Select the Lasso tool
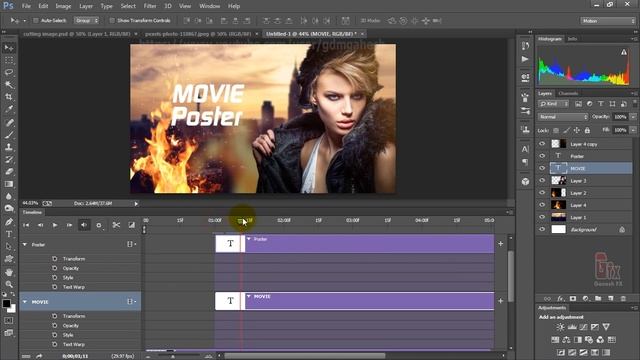640x360 pixels. coord(9,73)
